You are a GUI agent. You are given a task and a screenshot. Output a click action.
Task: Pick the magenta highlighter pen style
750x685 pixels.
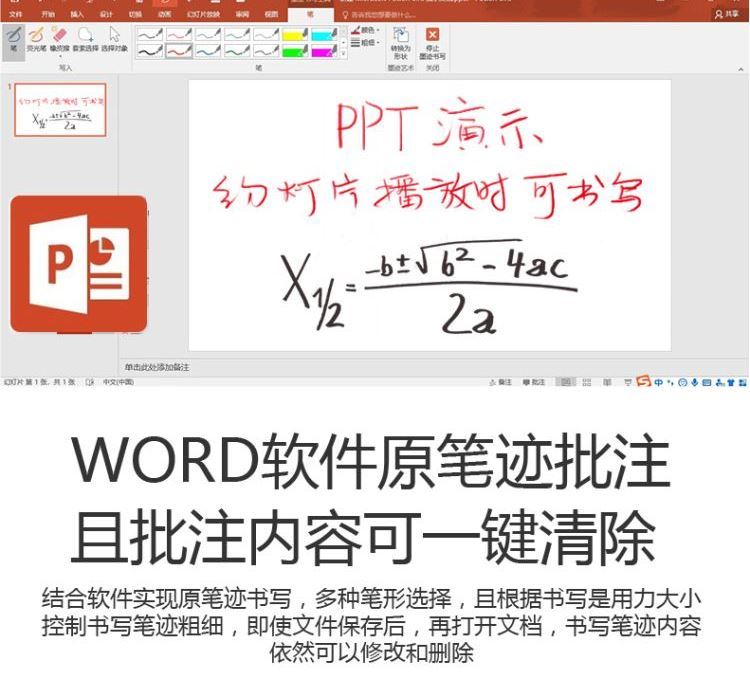pyautogui.click(x=324, y=51)
